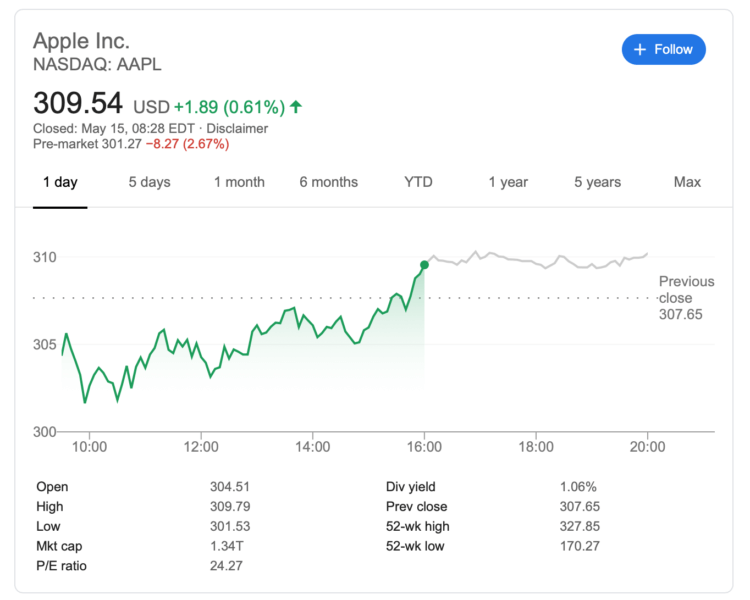Click the 310 price axis label
The height and width of the screenshot is (600, 750).
coord(44,257)
